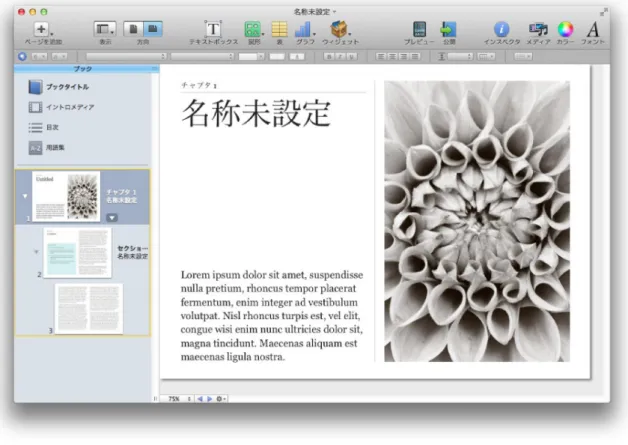The height and width of the screenshot is (445, 628).
Task: Select the page 2 section thumbnail
Action: 77,253
